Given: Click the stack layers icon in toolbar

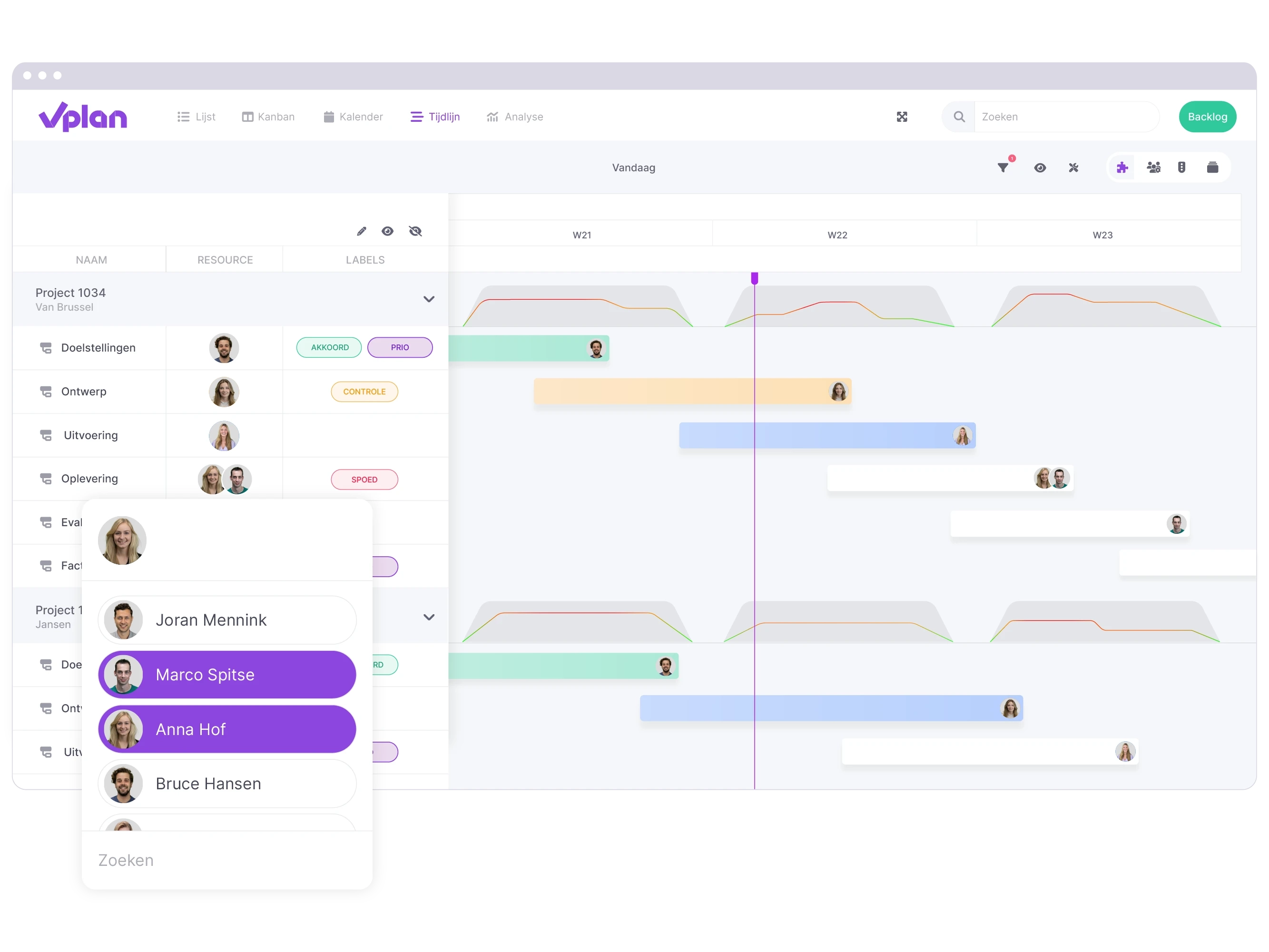Looking at the screenshot, I should point(1212,167).
